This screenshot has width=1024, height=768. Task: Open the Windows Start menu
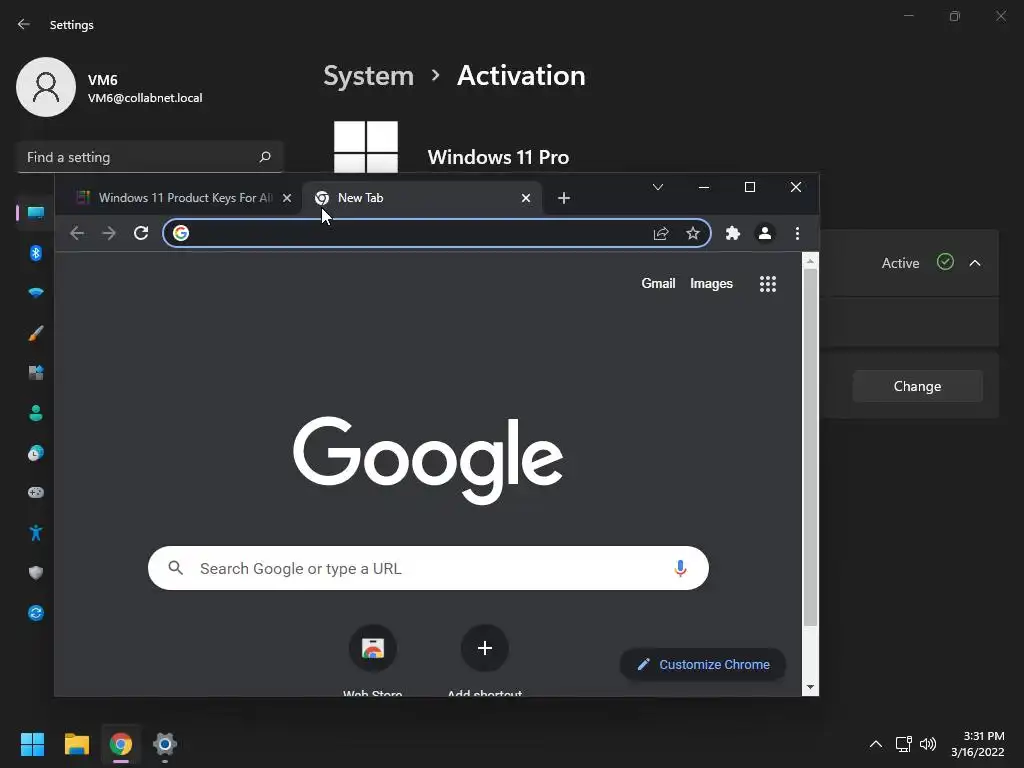tap(32, 744)
